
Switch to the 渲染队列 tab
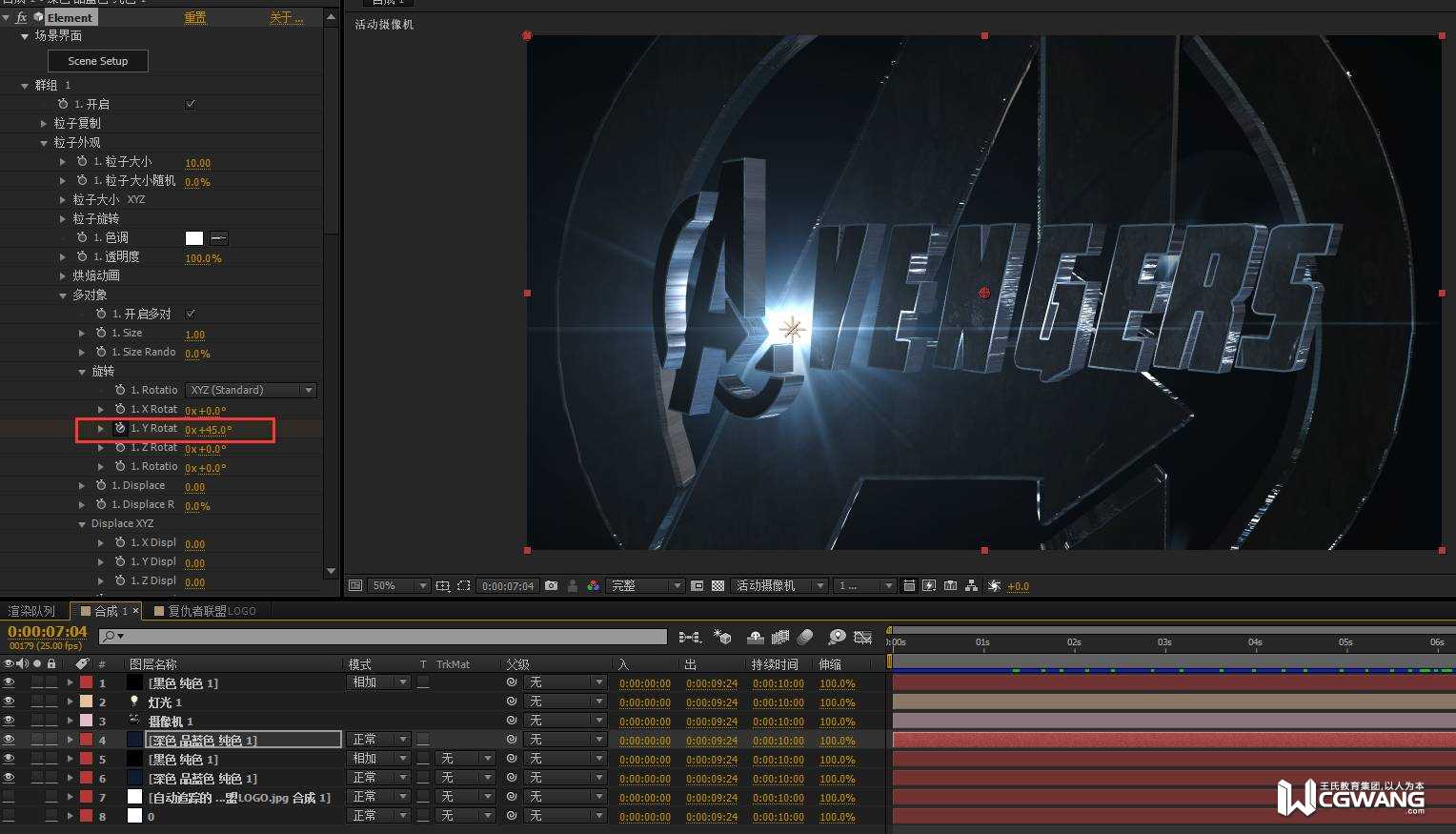[x=31, y=611]
